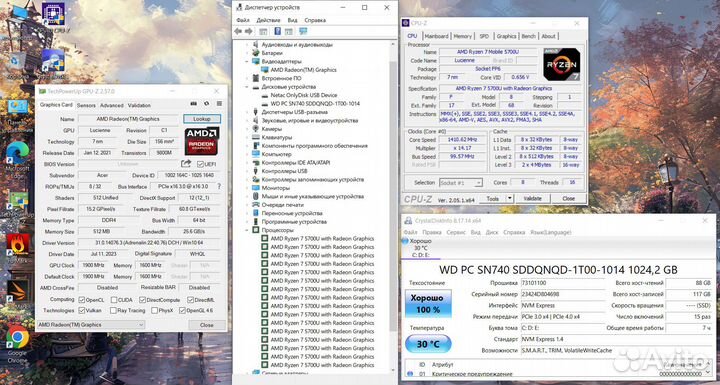Click the Forward arrow in Device Manager toolbar
This screenshot has width=720, height=385.
[x=248, y=31]
